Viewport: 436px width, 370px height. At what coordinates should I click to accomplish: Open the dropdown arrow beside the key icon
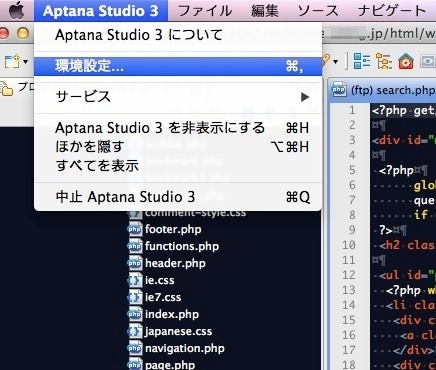[335, 62]
